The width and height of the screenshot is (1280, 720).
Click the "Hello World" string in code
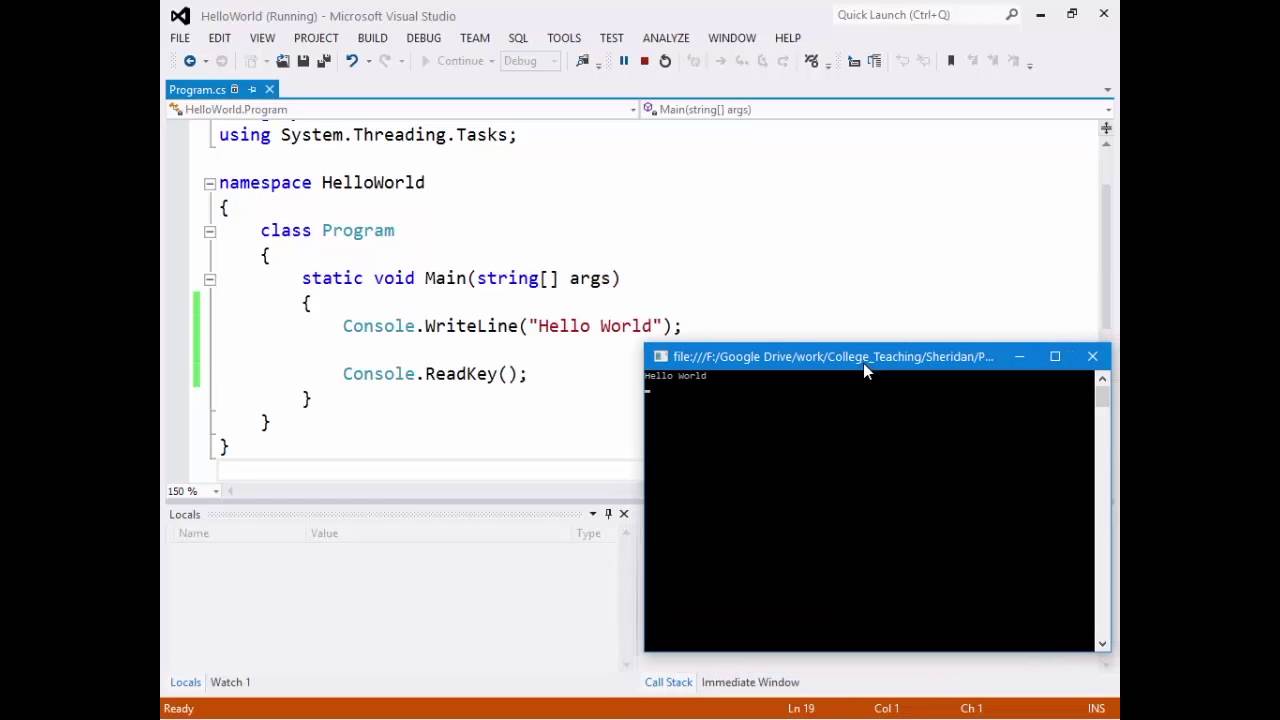point(595,326)
